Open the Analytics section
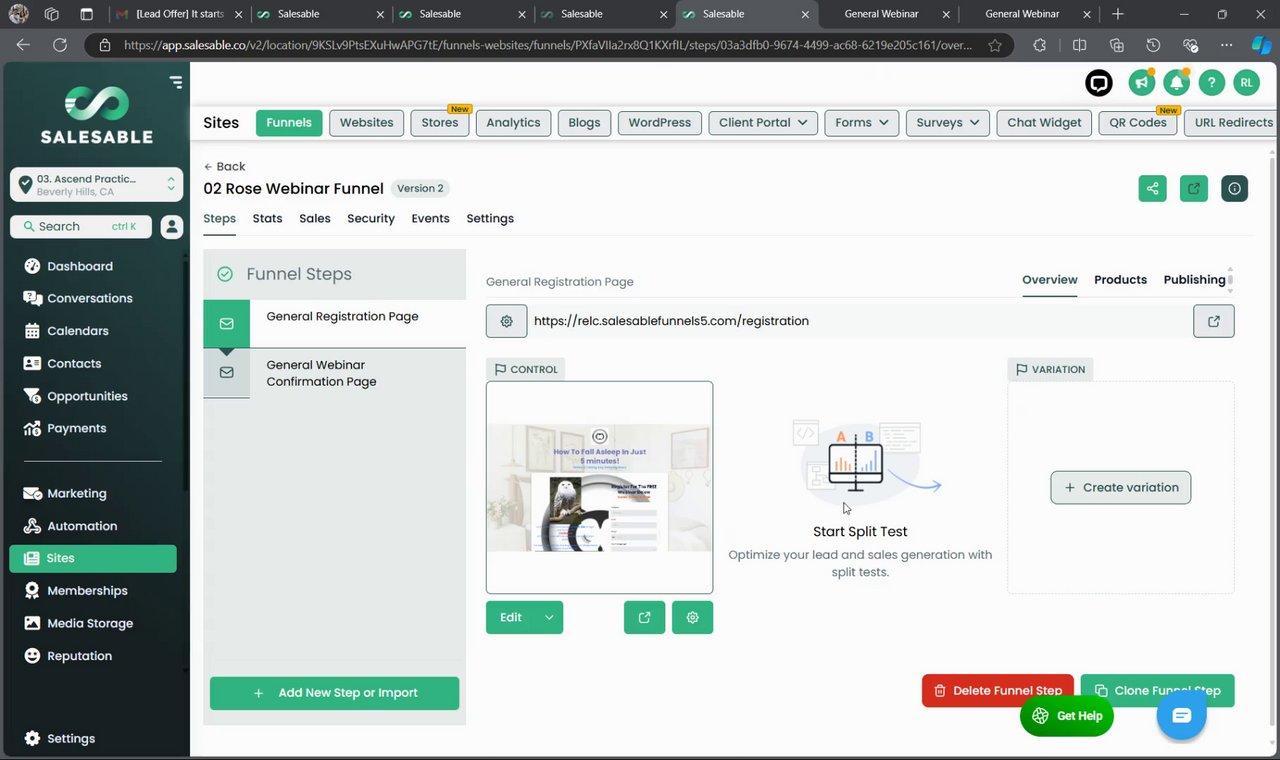 [513, 122]
